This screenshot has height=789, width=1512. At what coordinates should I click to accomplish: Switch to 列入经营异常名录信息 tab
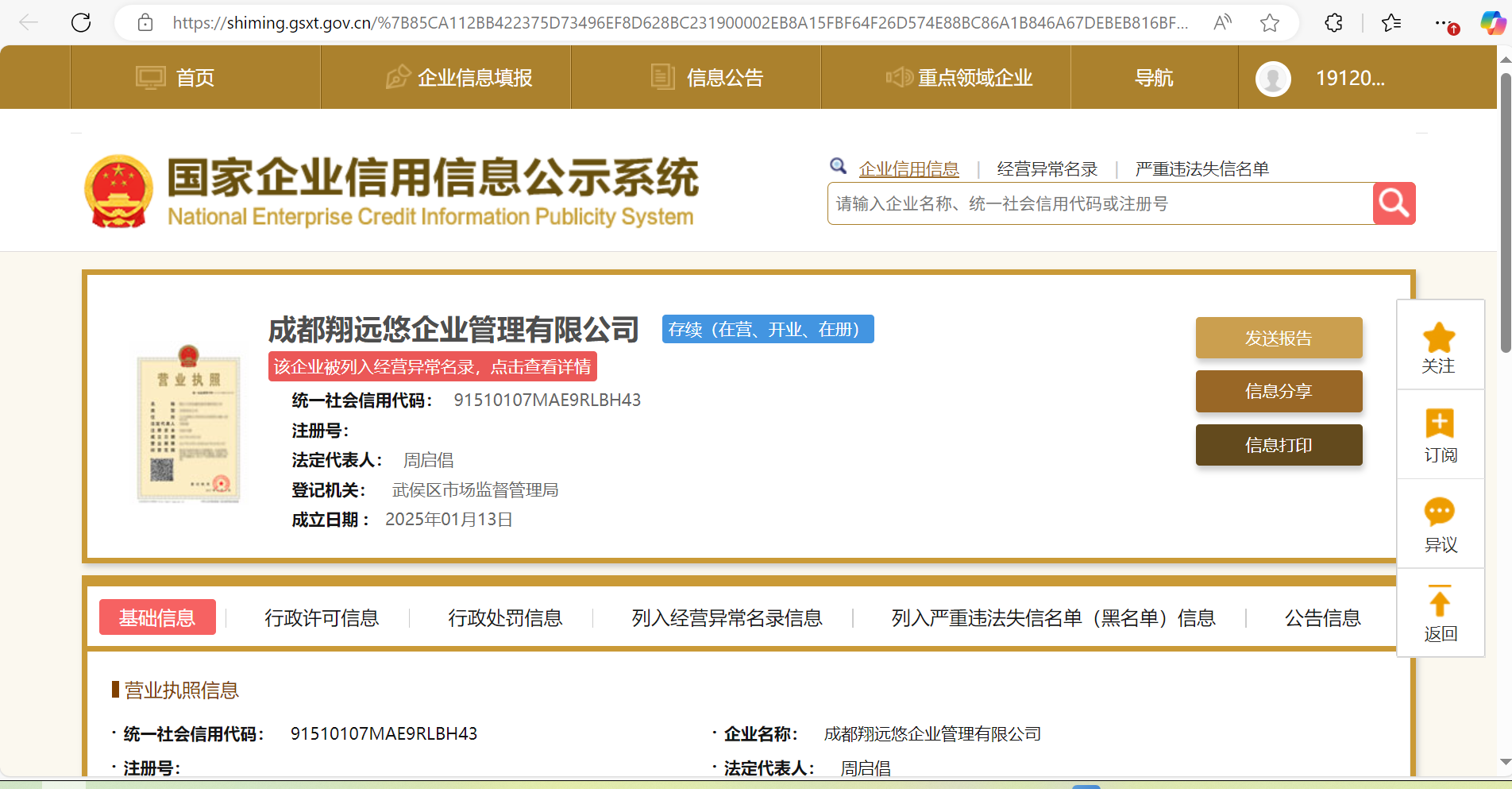pos(727,617)
